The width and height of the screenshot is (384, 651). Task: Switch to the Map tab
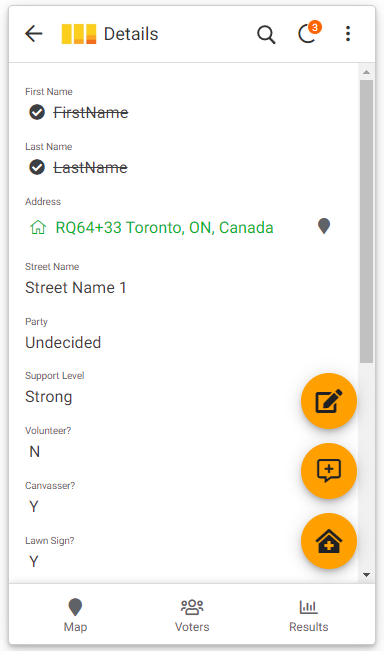point(75,615)
